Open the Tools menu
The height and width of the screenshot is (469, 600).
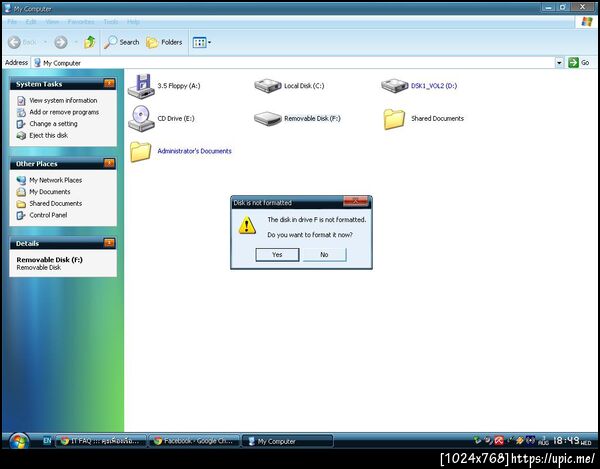pyautogui.click(x=111, y=22)
